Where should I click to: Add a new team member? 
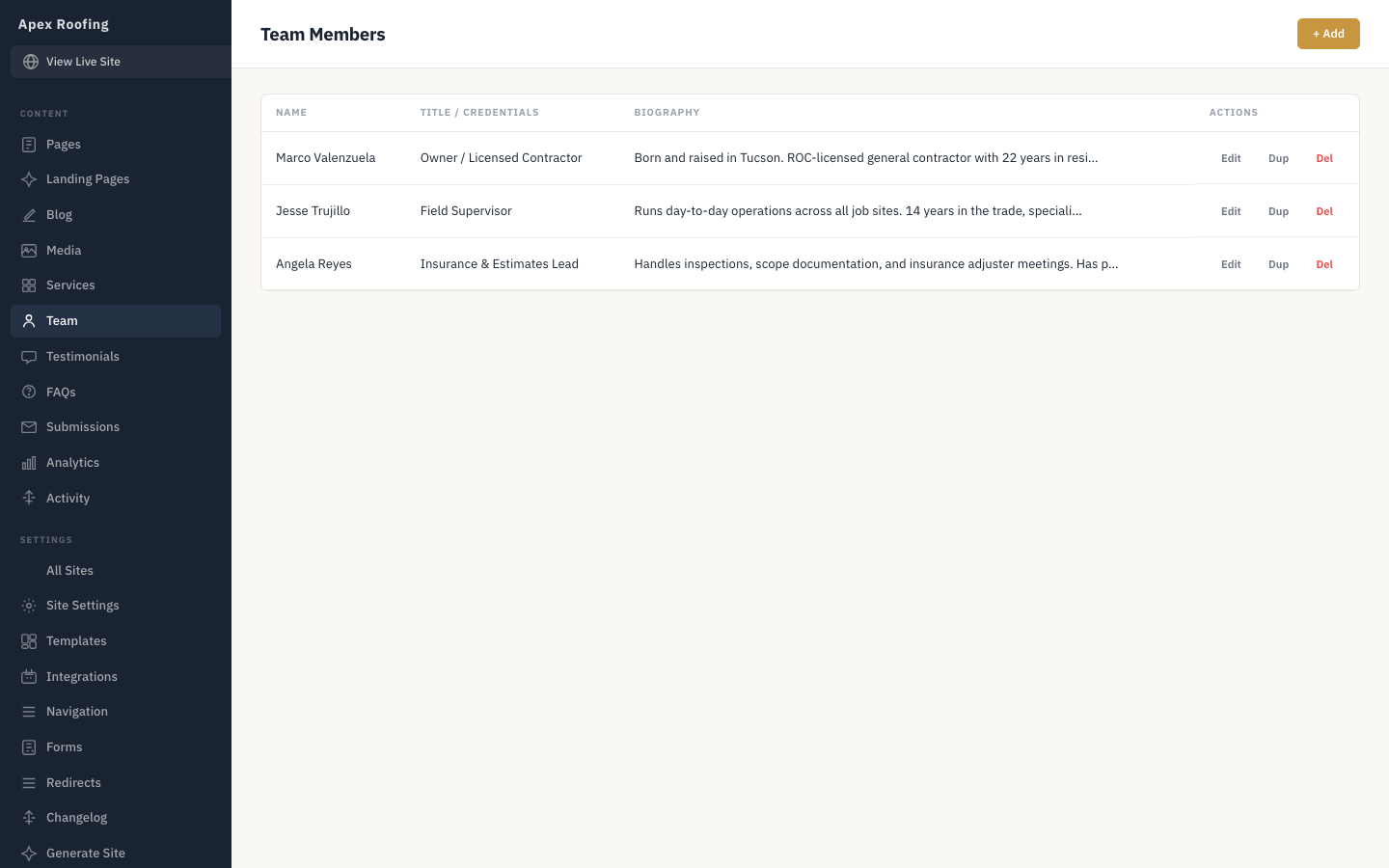coord(1328,34)
